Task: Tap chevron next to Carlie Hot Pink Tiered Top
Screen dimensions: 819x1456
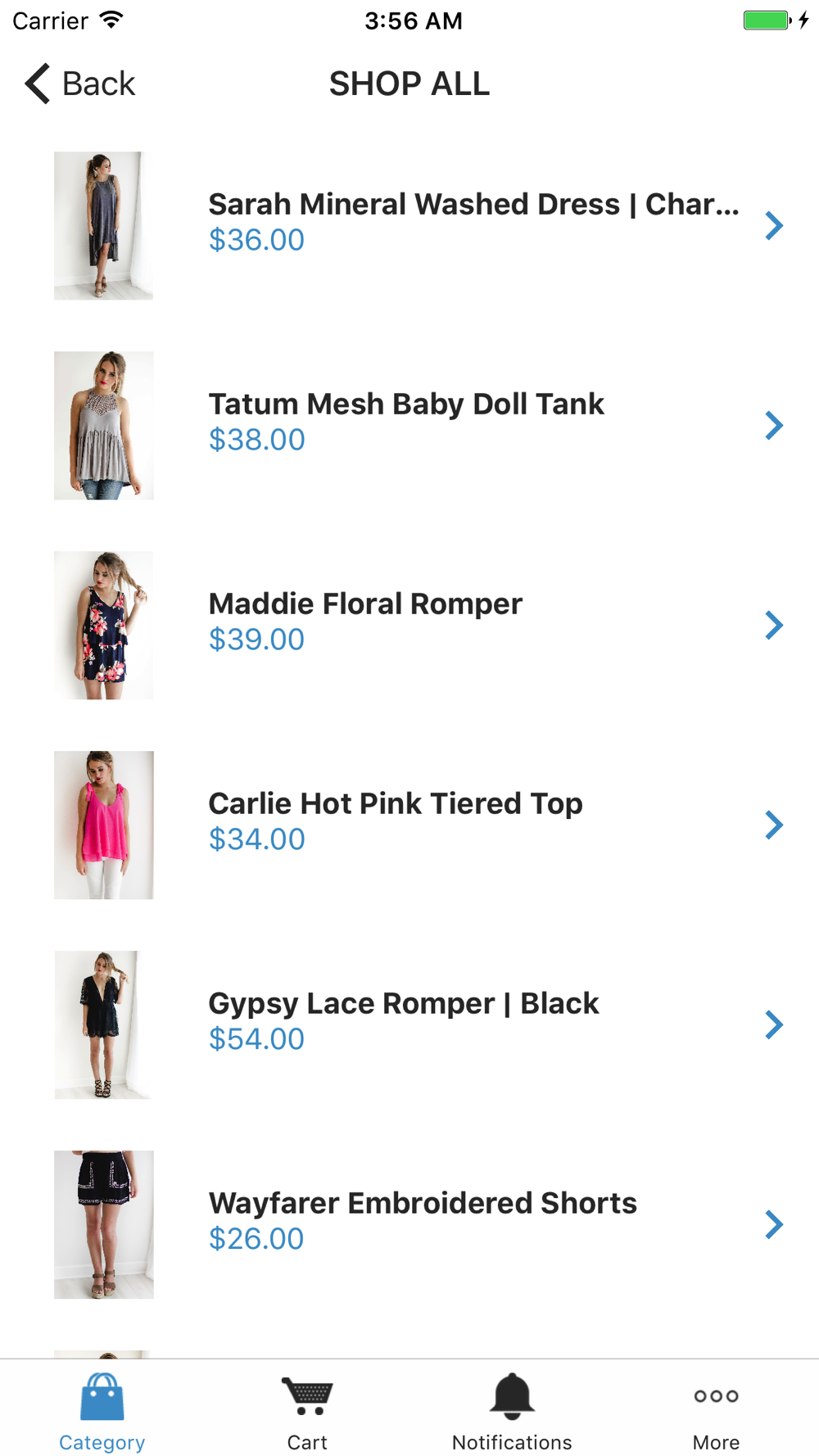Action: pos(774,825)
